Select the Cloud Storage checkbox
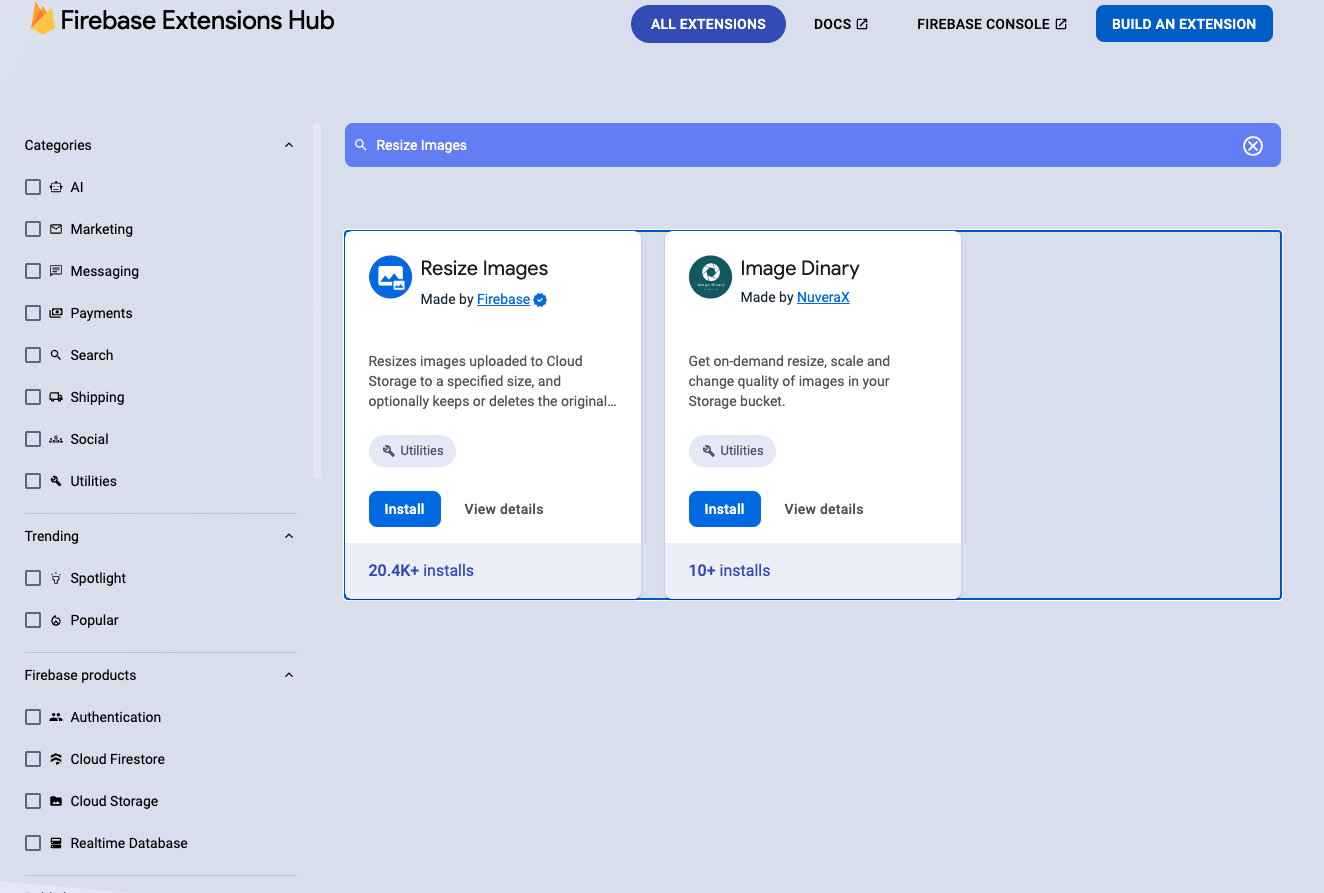1324x893 pixels. tap(33, 801)
